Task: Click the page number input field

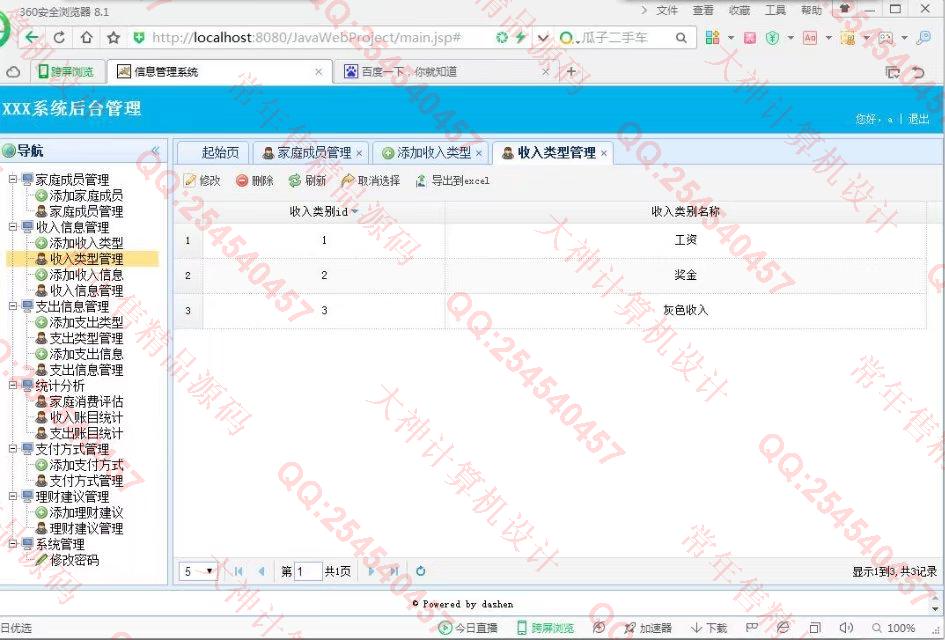Action: (x=307, y=571)
